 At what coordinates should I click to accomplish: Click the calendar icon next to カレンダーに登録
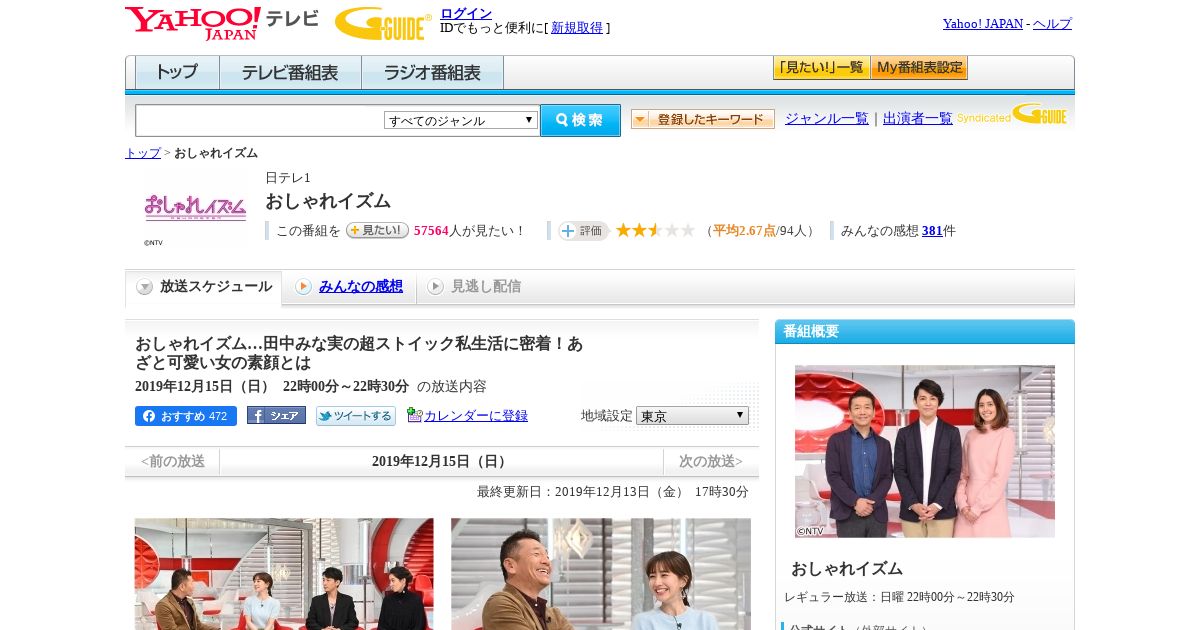click(415, 415)
